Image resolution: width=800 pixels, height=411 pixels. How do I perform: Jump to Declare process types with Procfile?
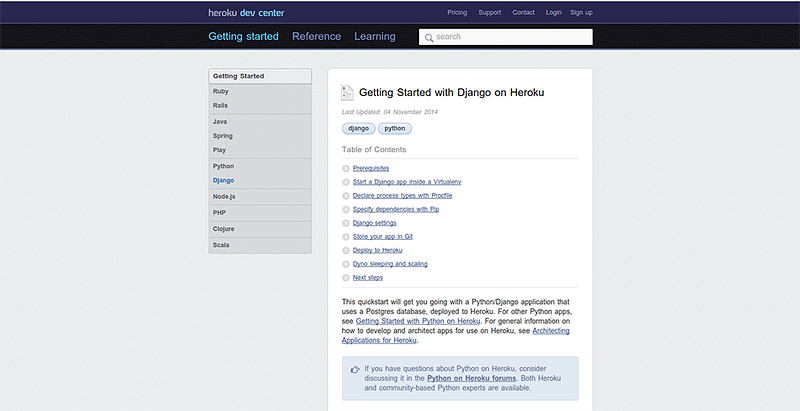click(x=403, y=196)
